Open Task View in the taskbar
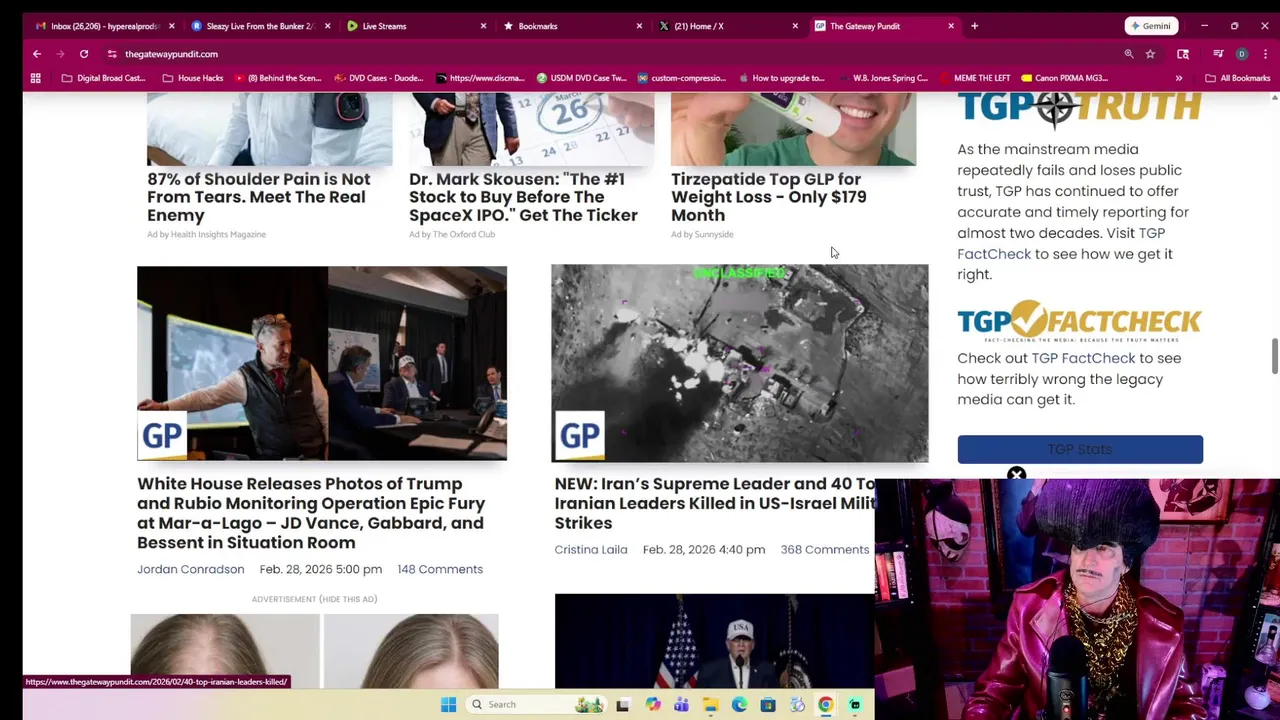Screen dimensions: 1280x720 pyautogui.click(x=622, y=704)
